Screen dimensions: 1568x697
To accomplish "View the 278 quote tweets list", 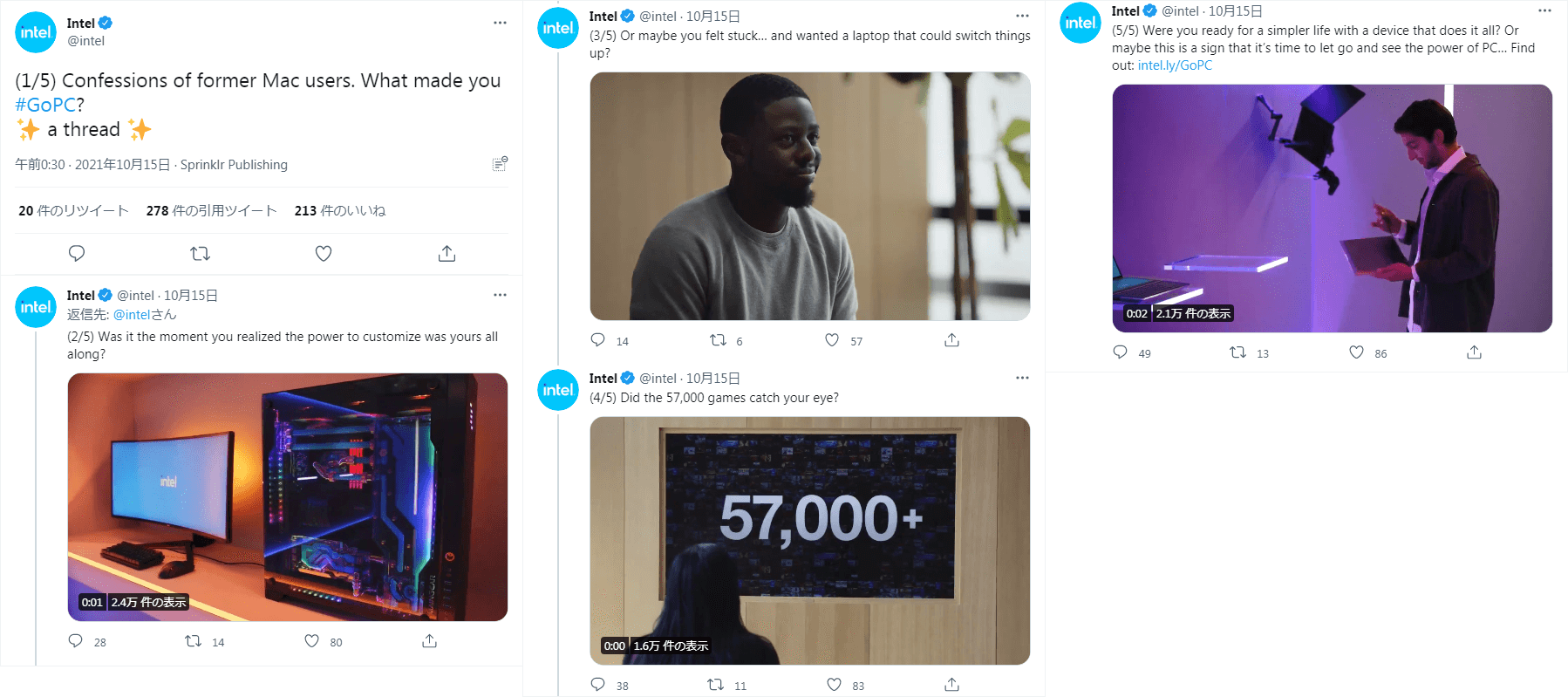I will (x=211, y=210).
